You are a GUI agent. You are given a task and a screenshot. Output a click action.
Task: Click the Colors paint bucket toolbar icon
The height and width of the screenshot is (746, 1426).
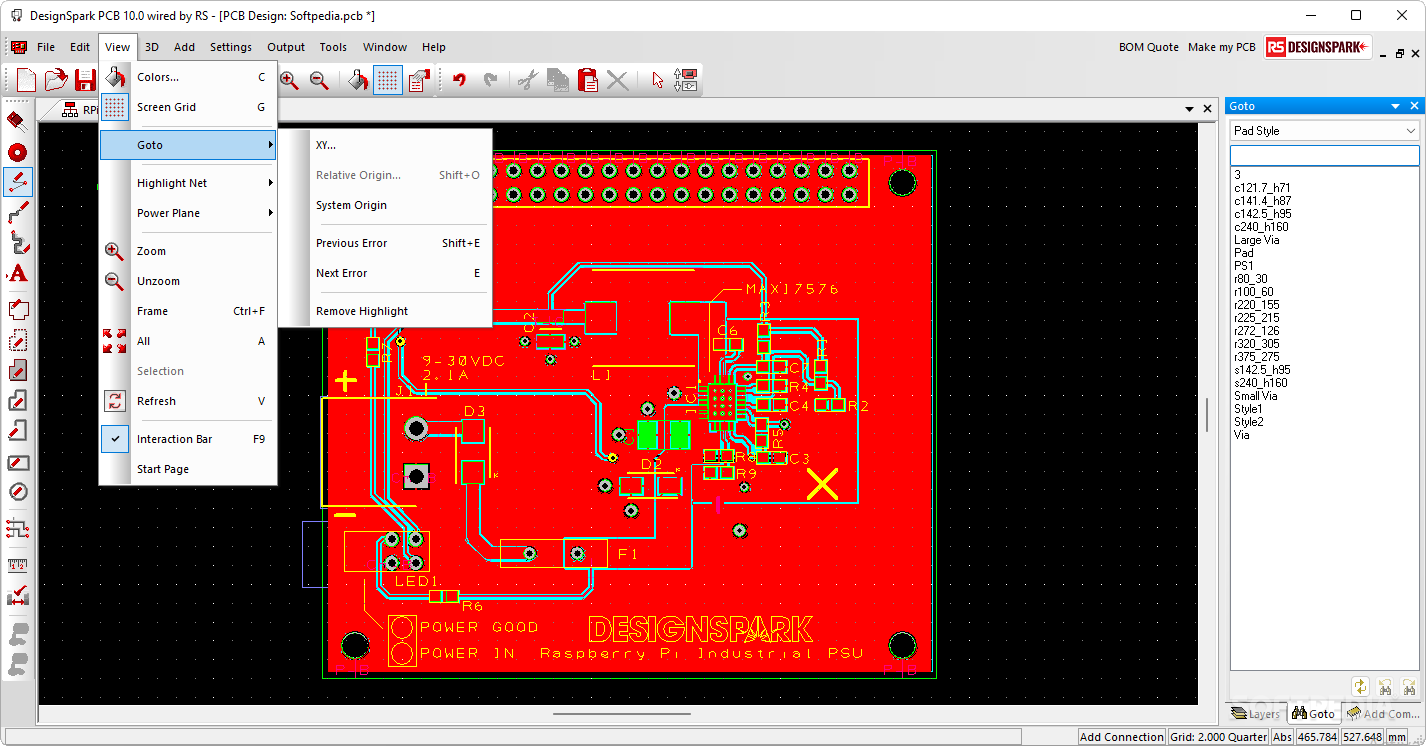[x=358, y=80]
